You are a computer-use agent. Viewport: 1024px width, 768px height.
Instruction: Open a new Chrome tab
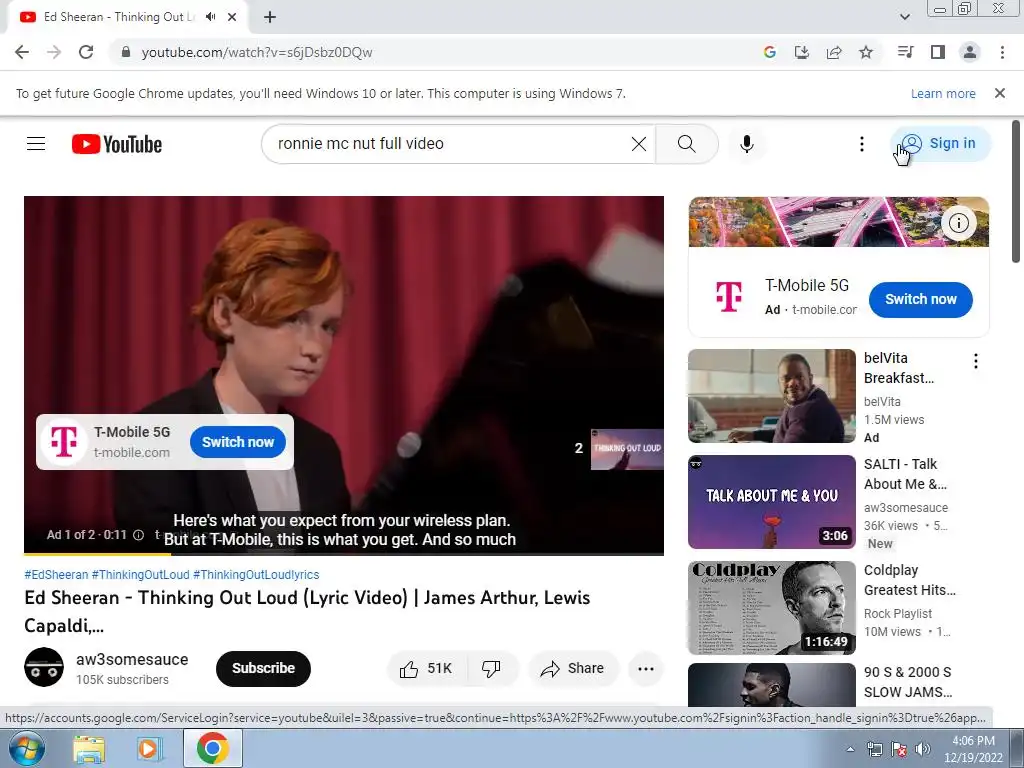pyautogui.click(x=270, y=17)
